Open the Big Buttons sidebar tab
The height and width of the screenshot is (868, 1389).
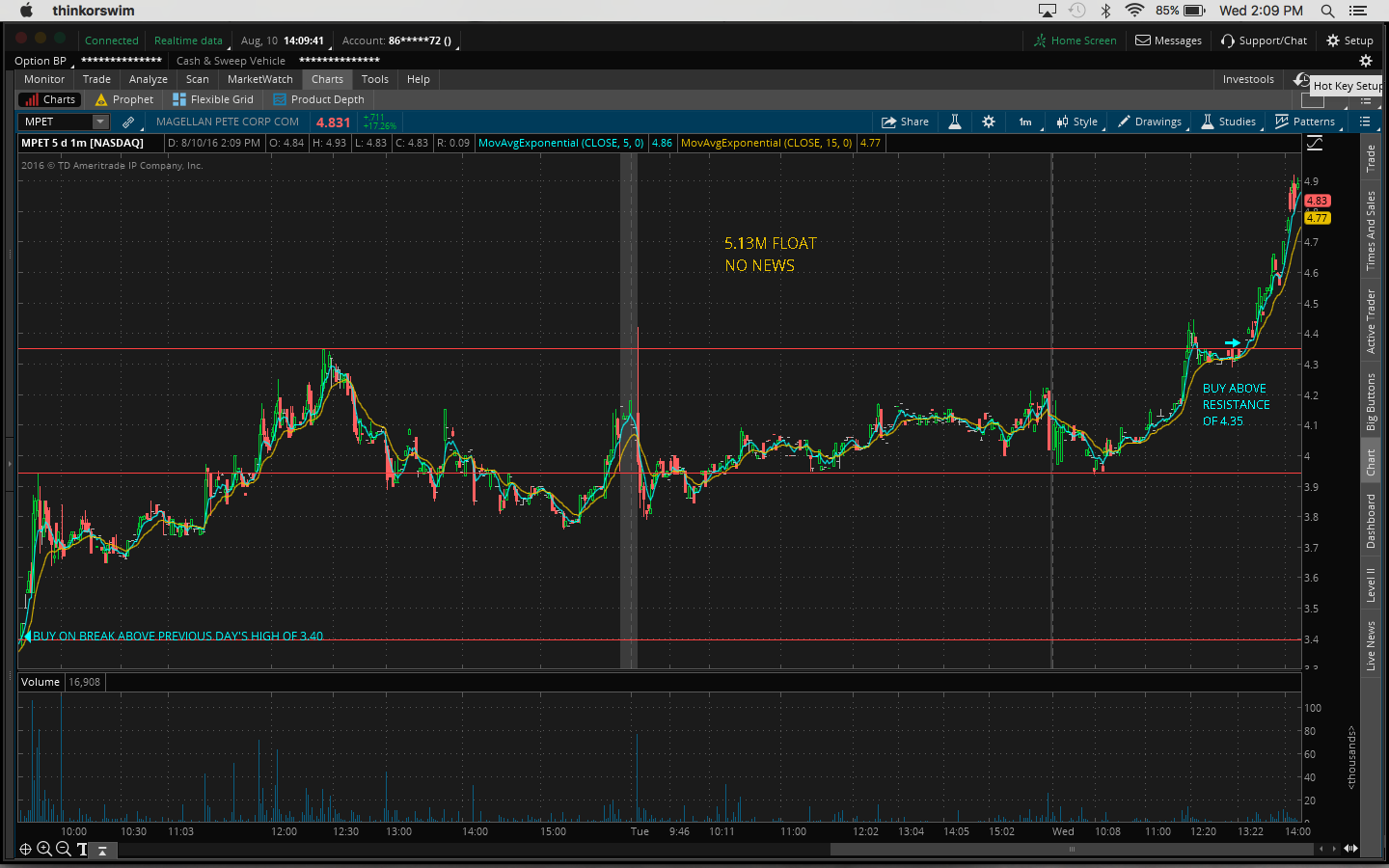(1371, 401)
